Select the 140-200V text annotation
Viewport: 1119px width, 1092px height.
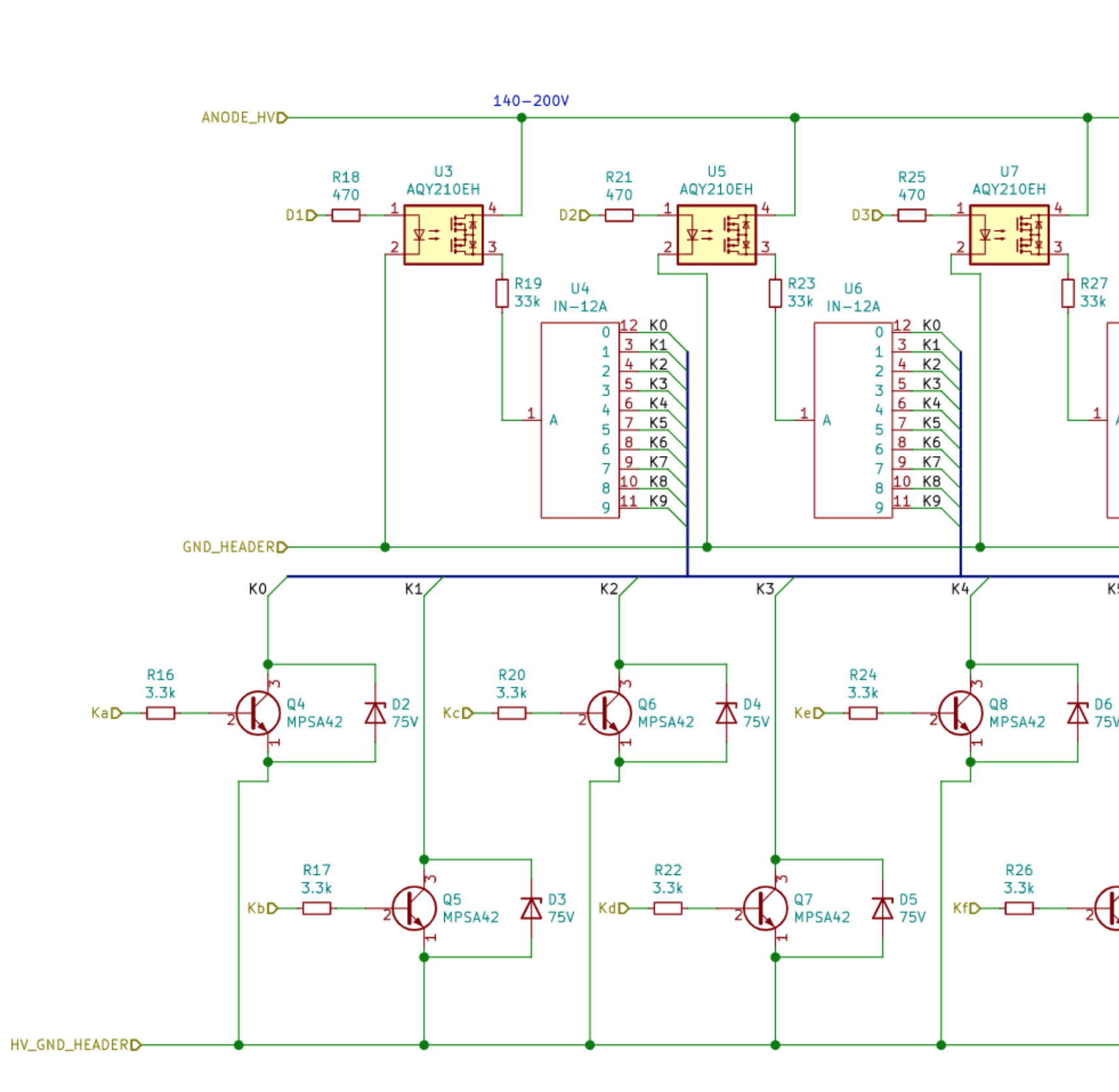pyautogui.click(x=530, y=101)
